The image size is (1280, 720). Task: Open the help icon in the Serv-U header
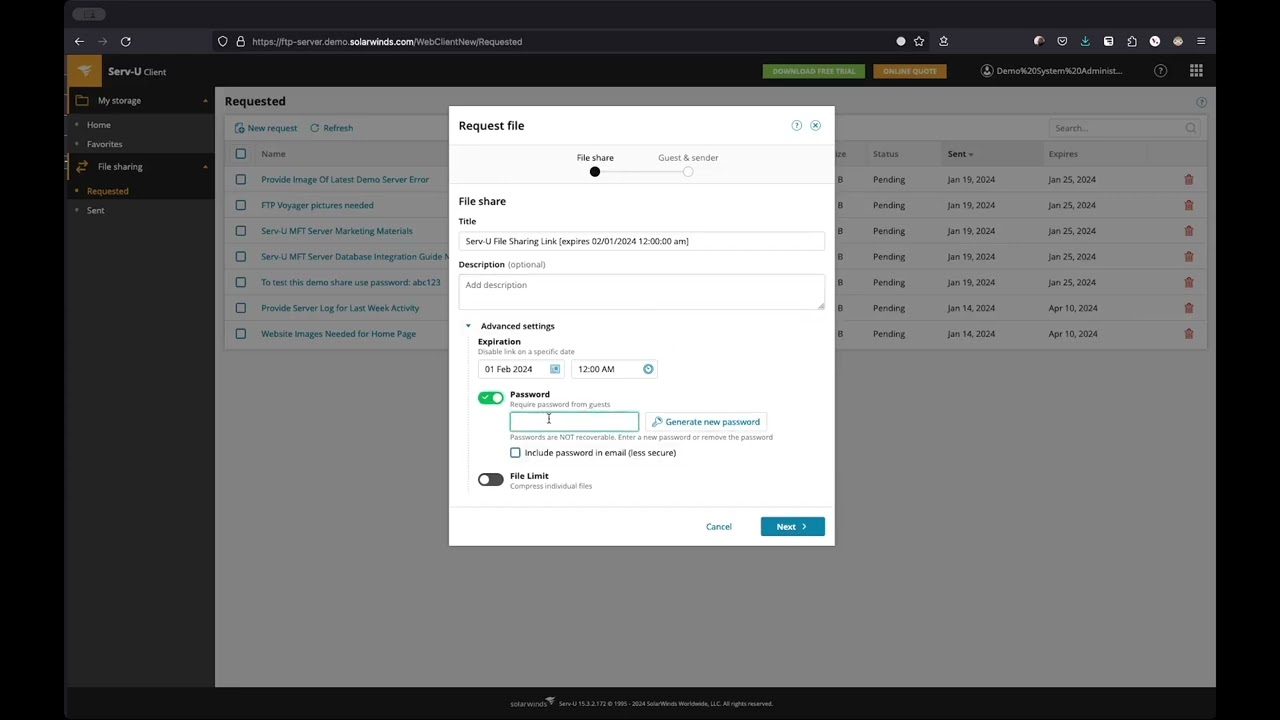click(1160, 71)
